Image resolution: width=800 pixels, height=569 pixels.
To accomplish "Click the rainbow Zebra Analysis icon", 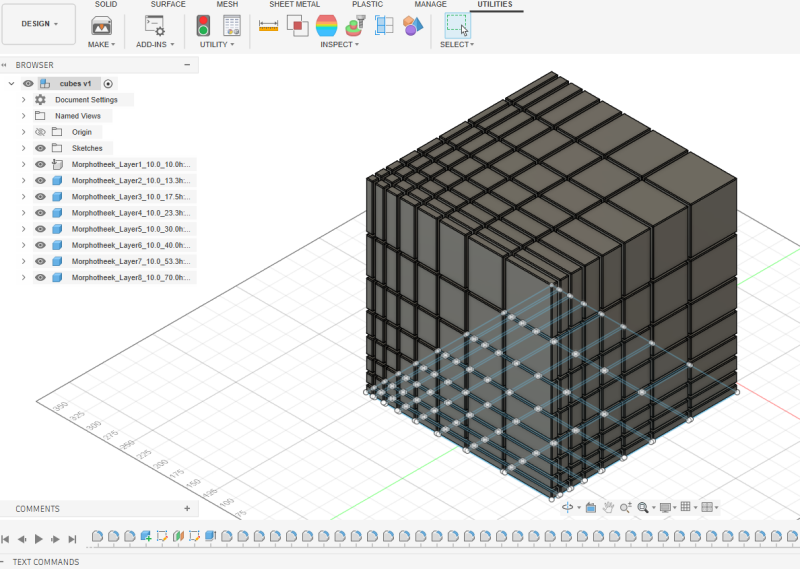I will [x=327, y=26].
